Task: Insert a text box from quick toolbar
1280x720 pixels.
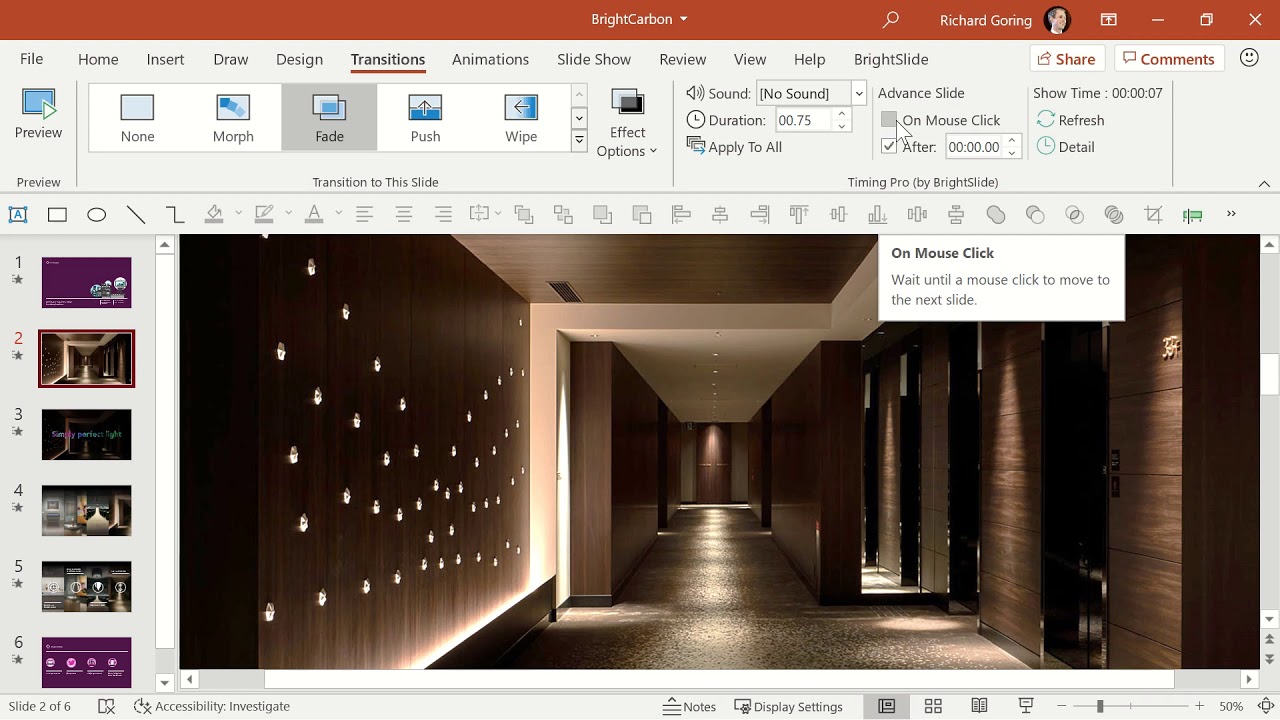Action: (x=18, y=214)
